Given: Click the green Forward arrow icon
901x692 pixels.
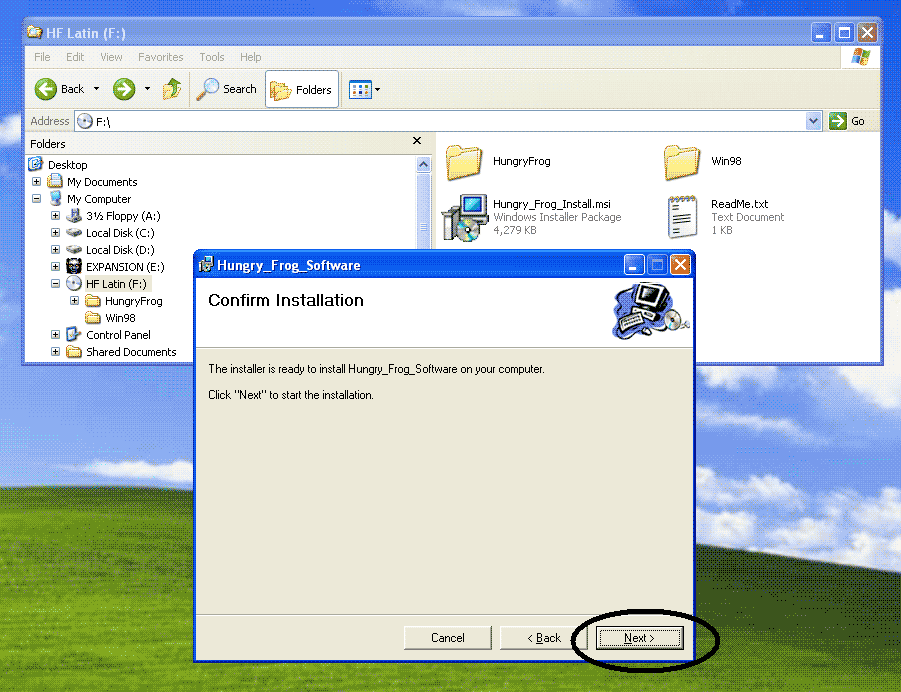Looking at the screenshot, I should (124, 89).
